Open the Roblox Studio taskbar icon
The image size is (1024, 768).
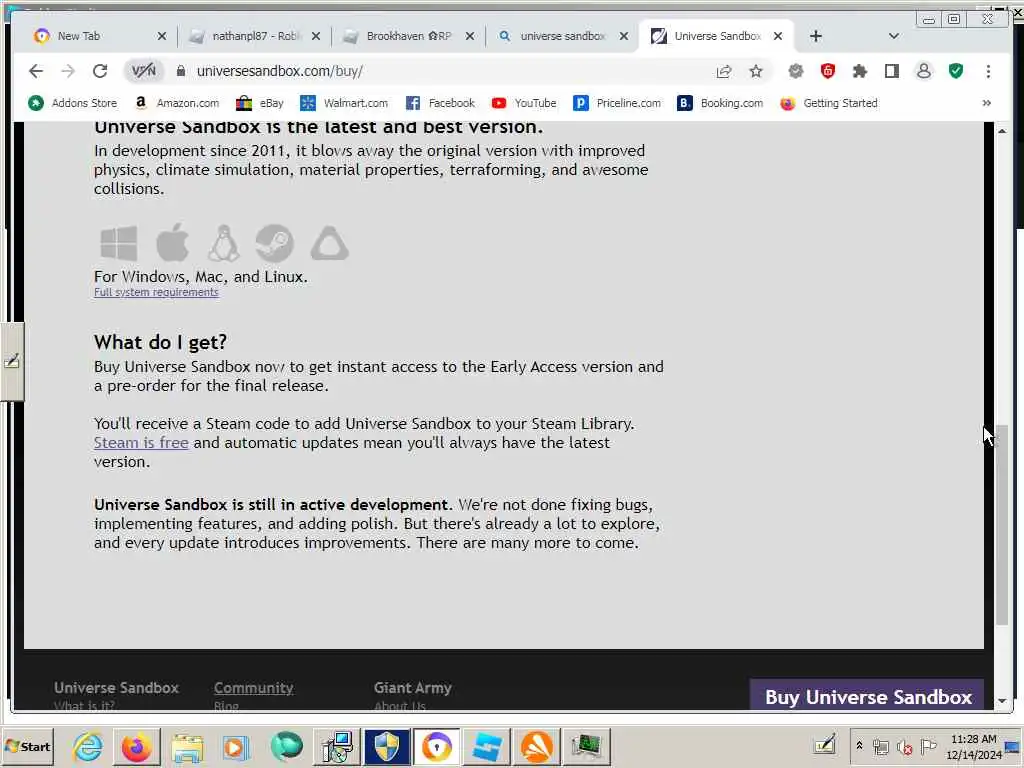(487, 746)
